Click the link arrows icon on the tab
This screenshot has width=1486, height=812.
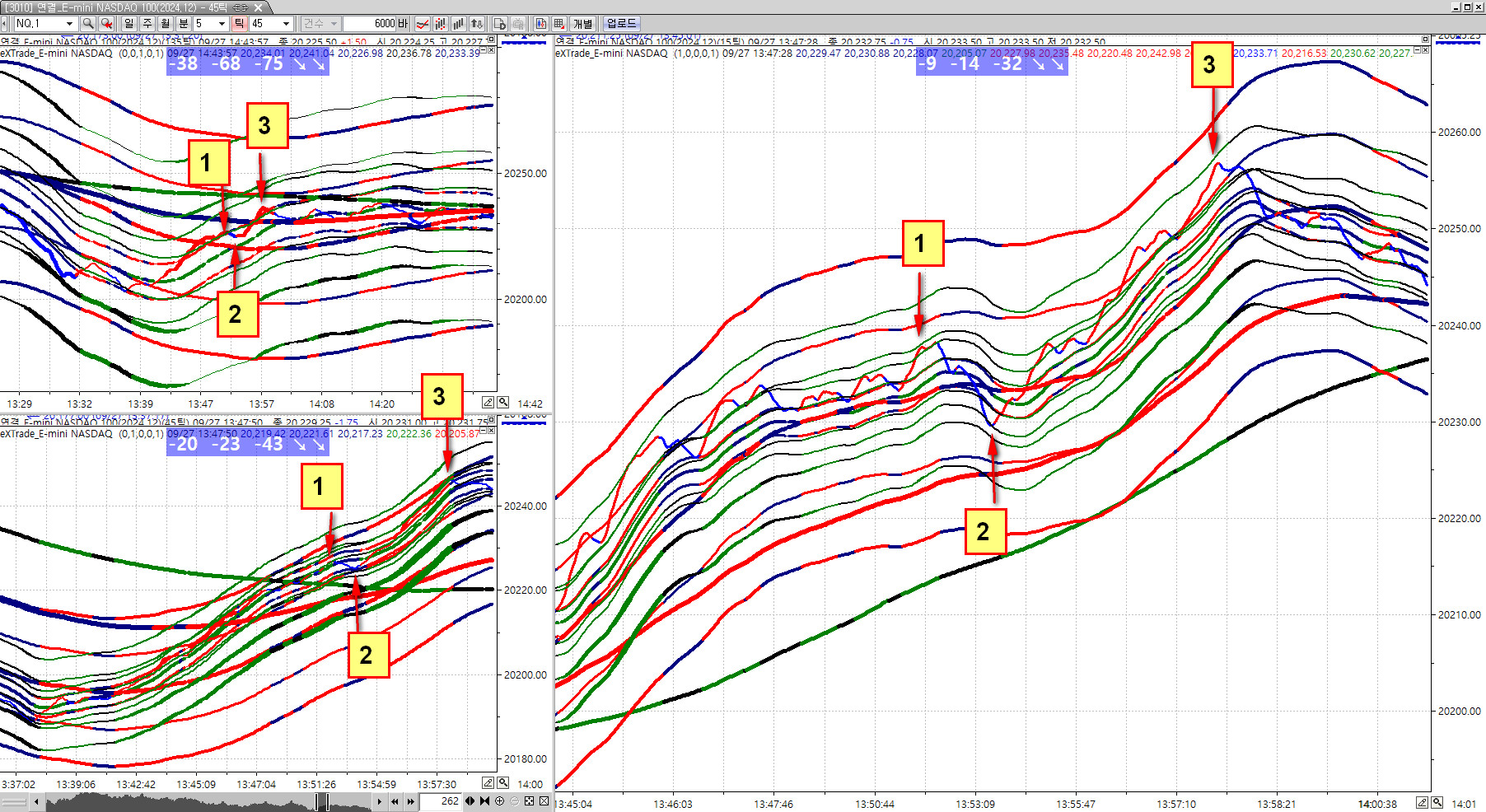tap(241, 7)
